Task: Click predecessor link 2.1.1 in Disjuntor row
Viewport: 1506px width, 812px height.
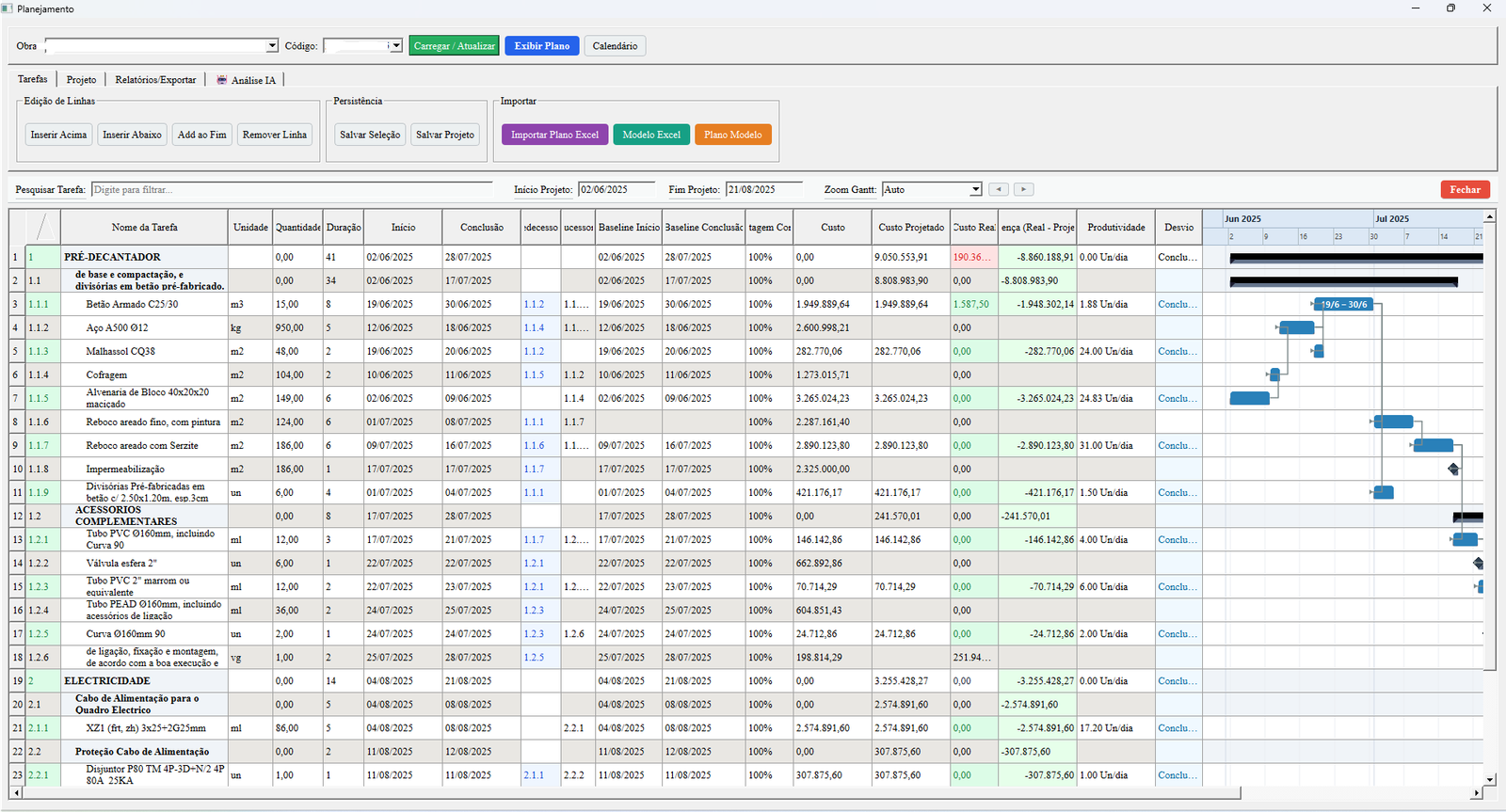Action: click(534, 774)
